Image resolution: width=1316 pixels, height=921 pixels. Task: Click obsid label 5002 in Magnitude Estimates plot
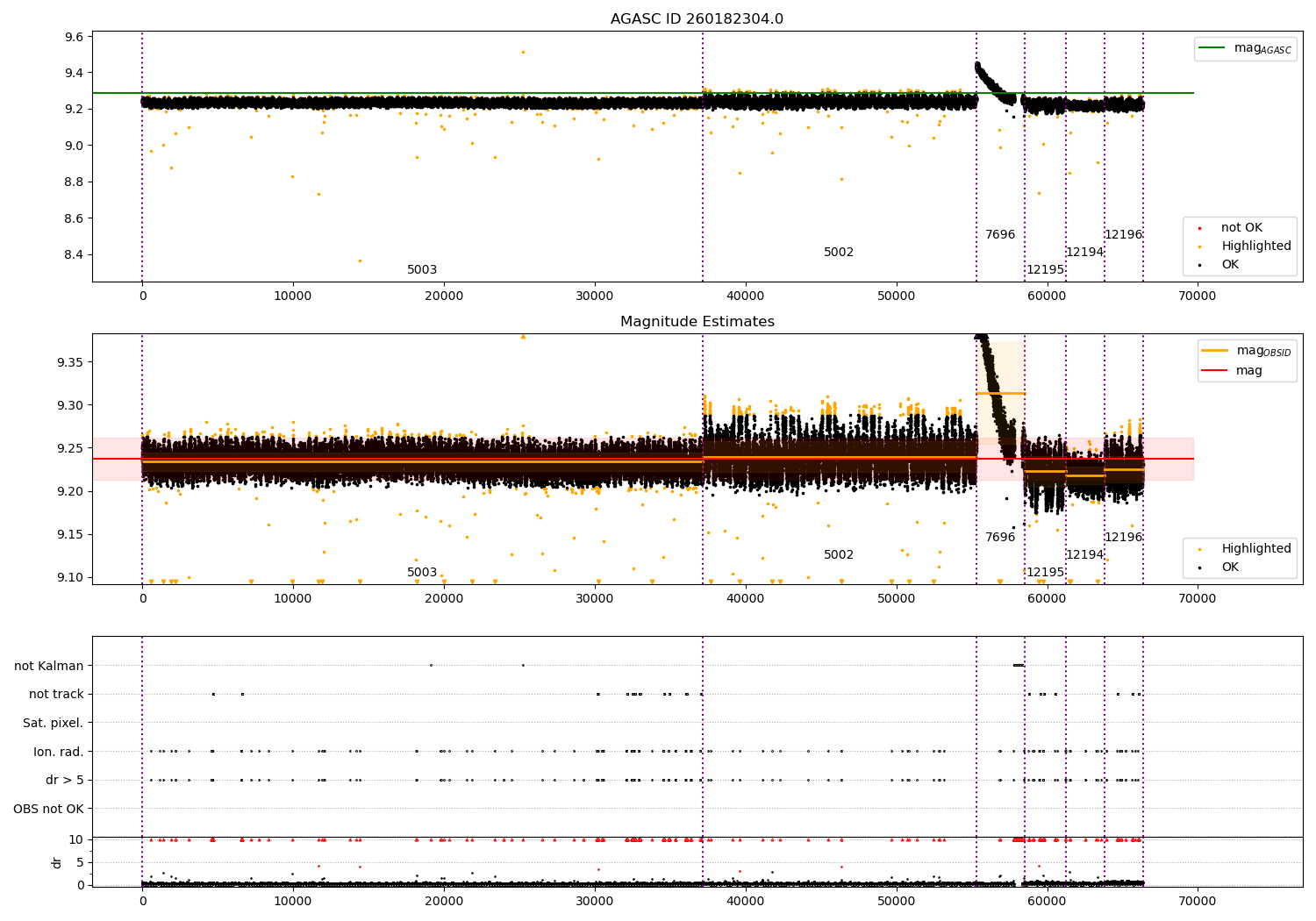coord(839,555)
